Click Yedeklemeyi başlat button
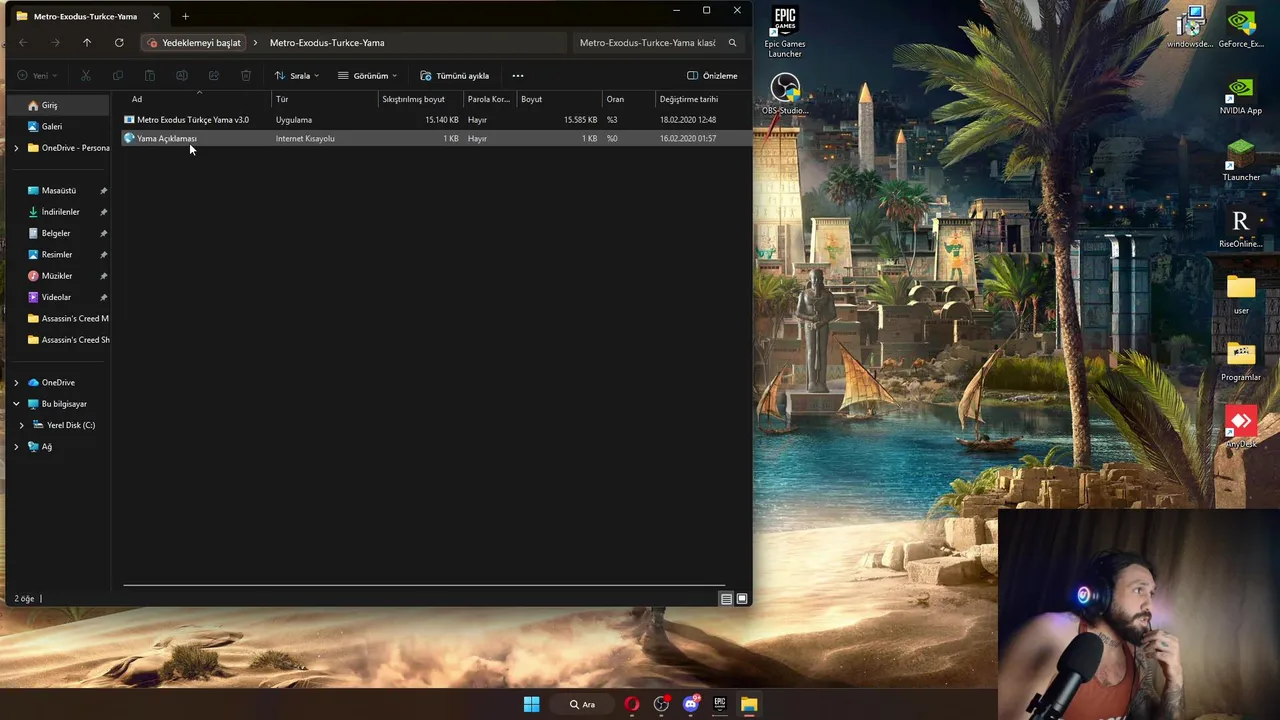The height and width of the screenshot is (720, 1280). point(195,43)
